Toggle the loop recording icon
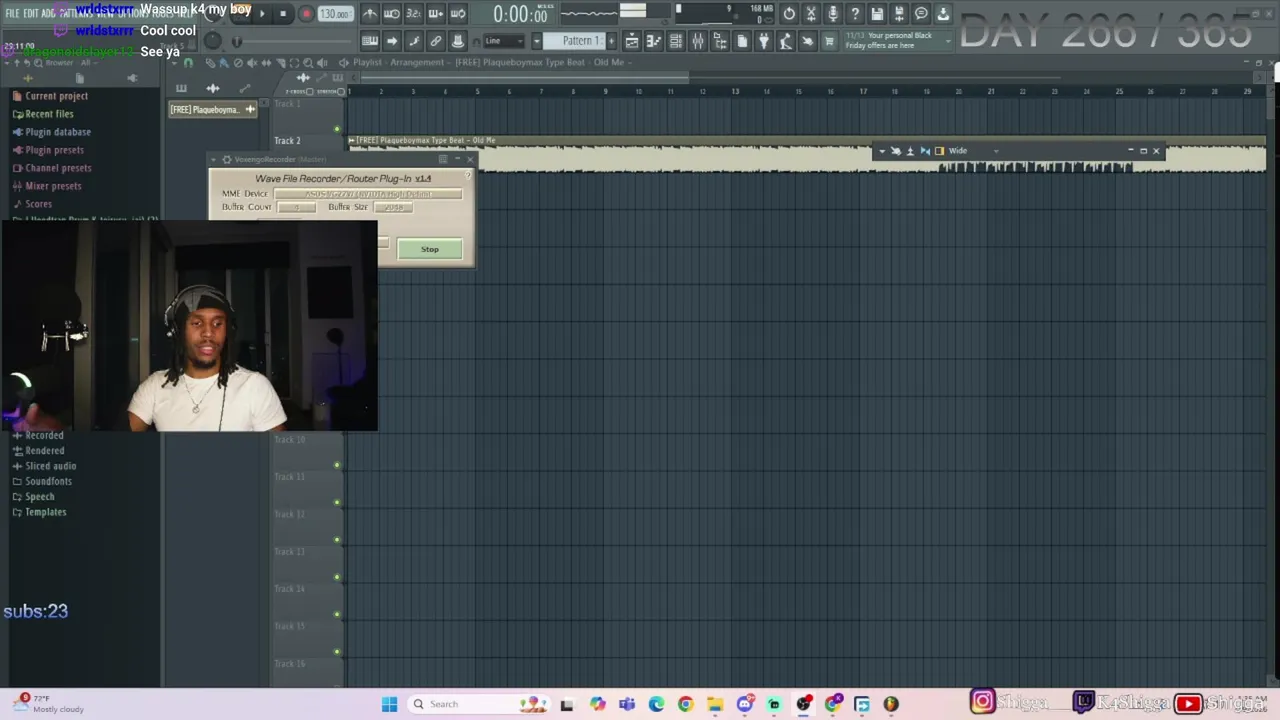The width and height of the screenshot is (1280, 720). coord(458,14)
